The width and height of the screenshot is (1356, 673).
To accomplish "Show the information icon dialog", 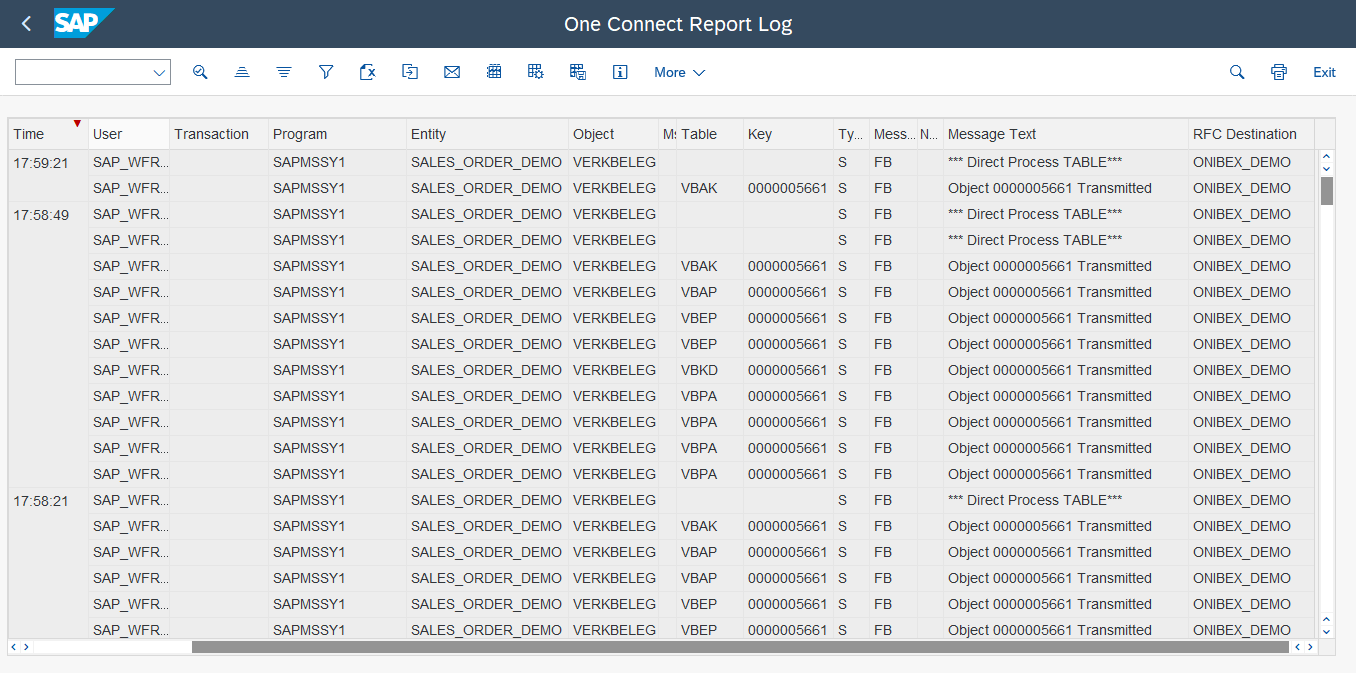I will 620,72.
